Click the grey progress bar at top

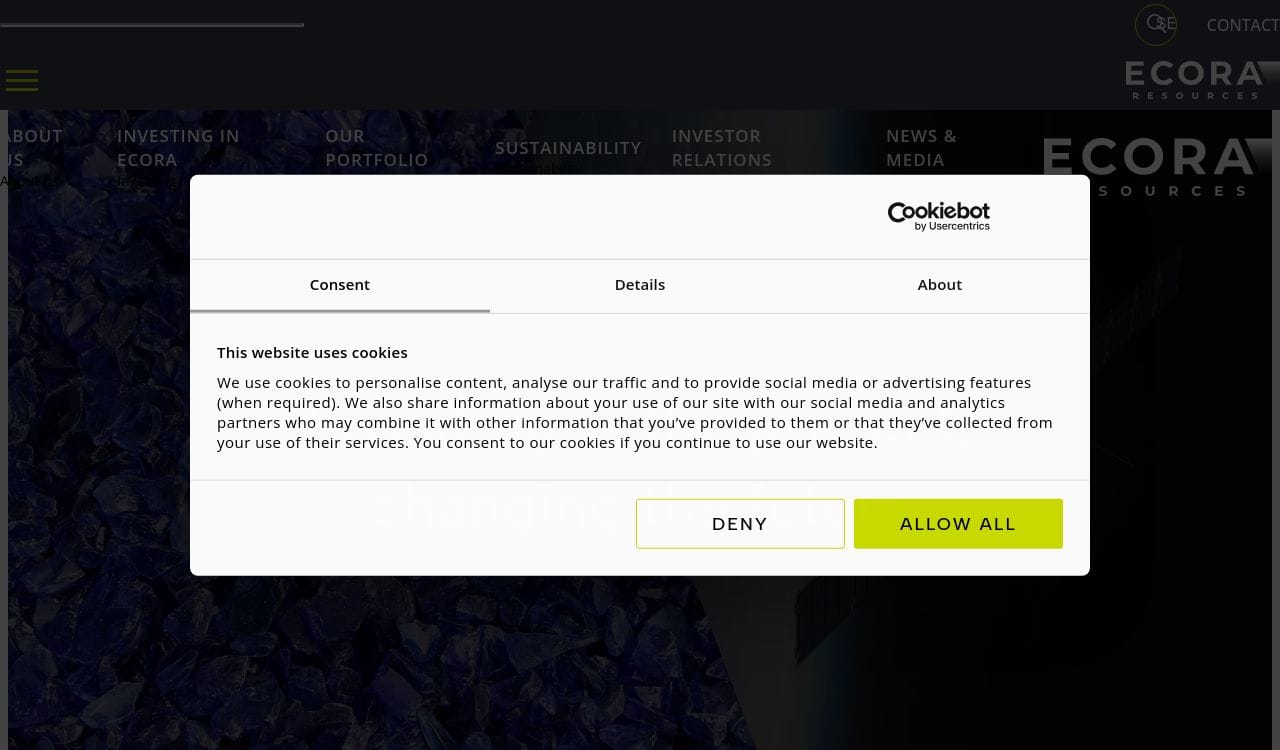coord(152,24)
